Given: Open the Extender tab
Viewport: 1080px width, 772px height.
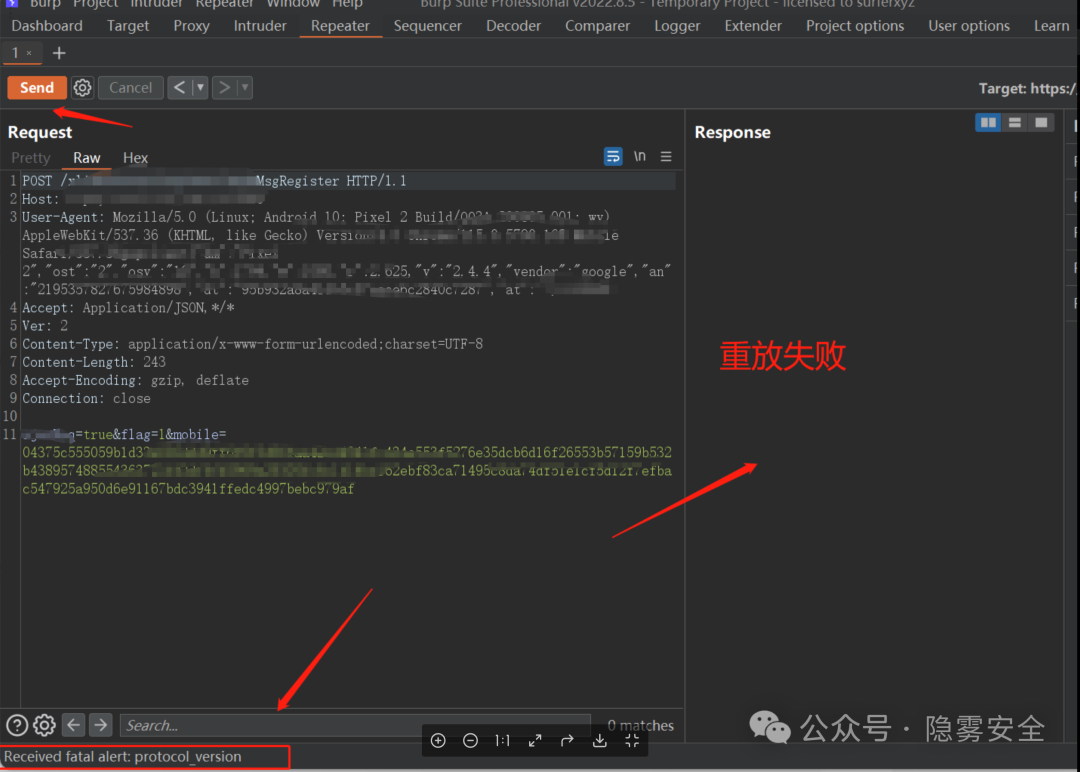Looking at the screenshot, I should pyautogui.click(x=753, y=25).
